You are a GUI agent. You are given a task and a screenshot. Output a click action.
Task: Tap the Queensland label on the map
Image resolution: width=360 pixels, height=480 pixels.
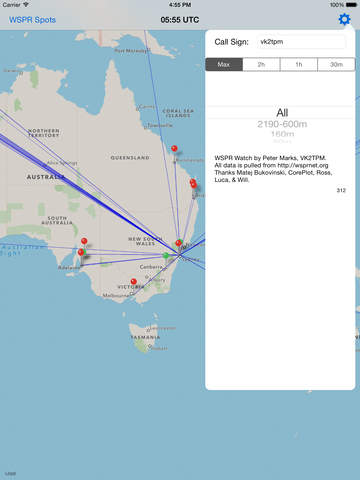[x=130, y=158]
